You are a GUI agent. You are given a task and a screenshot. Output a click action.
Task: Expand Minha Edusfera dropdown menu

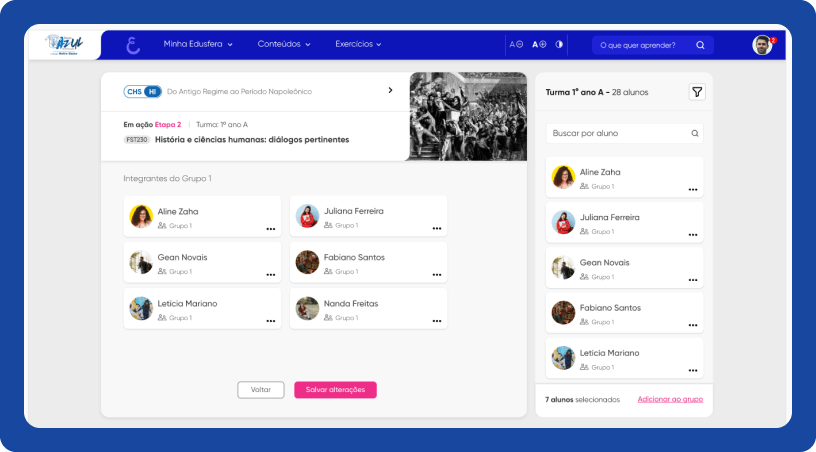198,45
